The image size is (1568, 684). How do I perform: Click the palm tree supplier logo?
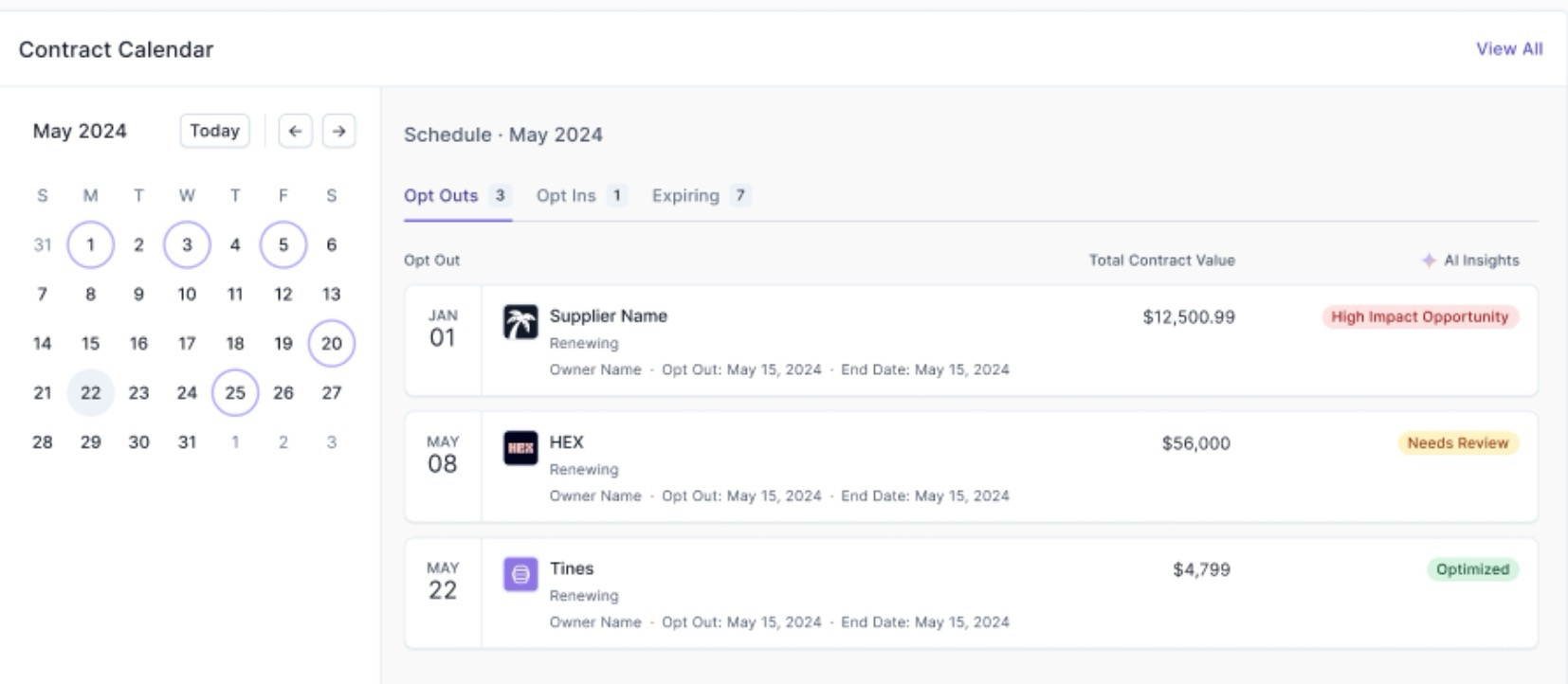520,322
